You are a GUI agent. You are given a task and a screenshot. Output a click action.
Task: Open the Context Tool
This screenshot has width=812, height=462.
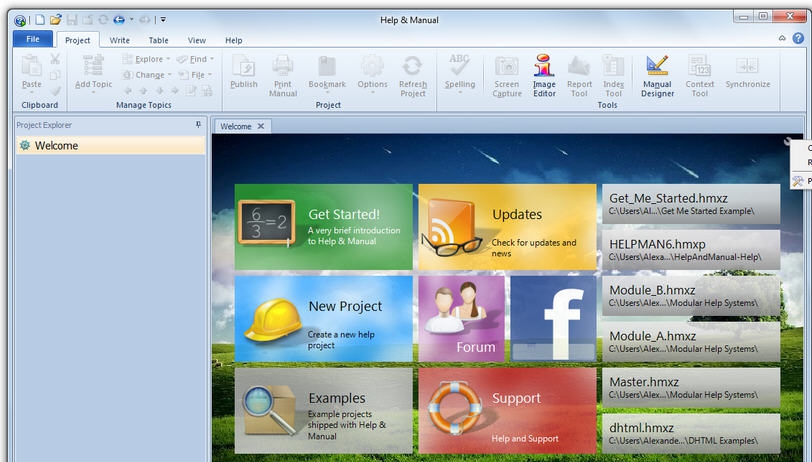pyautogui.click(x=699, y=76)
